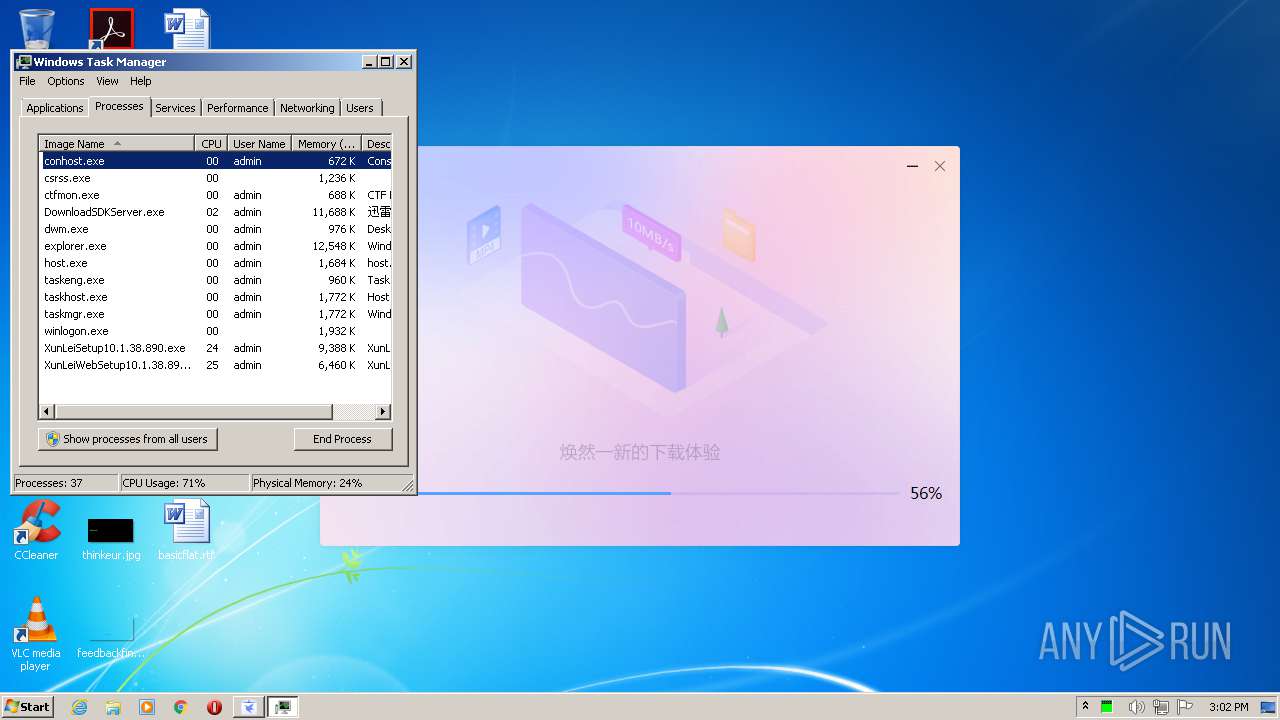1280x720 pixels.
Task: Open the Word document icon at desktop top
Action: 187,28
